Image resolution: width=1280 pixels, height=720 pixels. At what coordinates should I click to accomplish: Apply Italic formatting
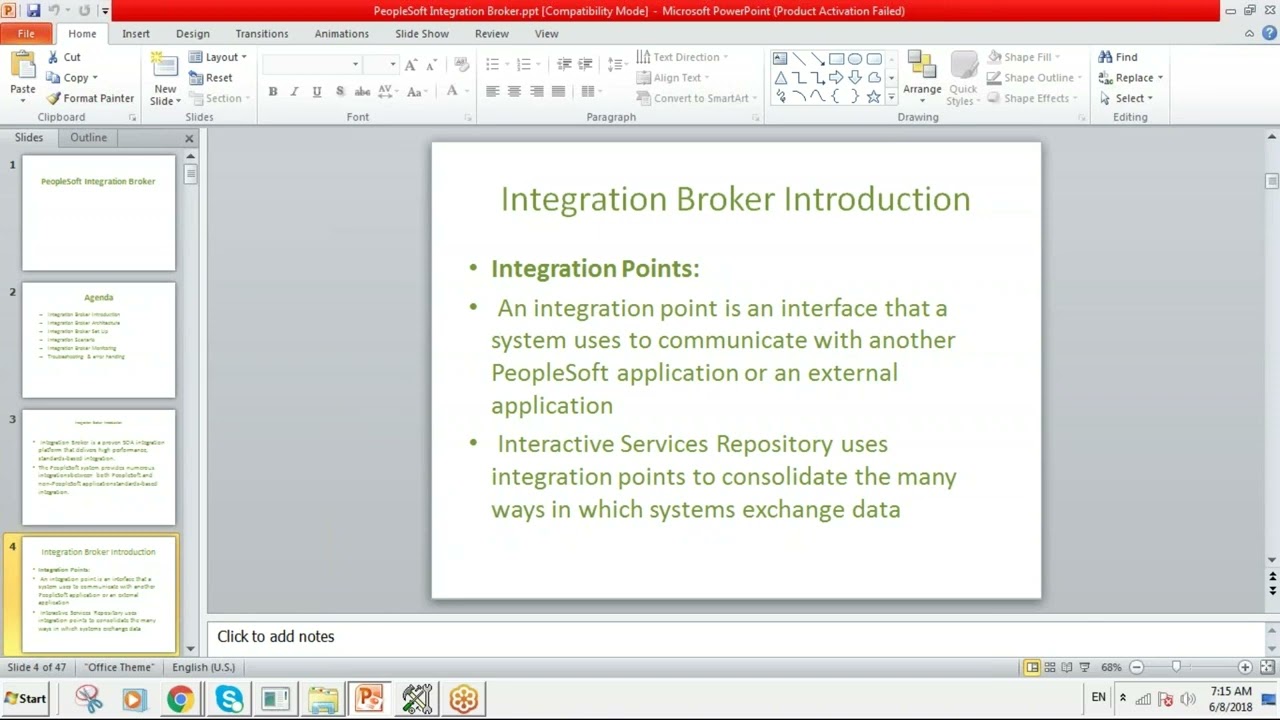click(294, 91)
